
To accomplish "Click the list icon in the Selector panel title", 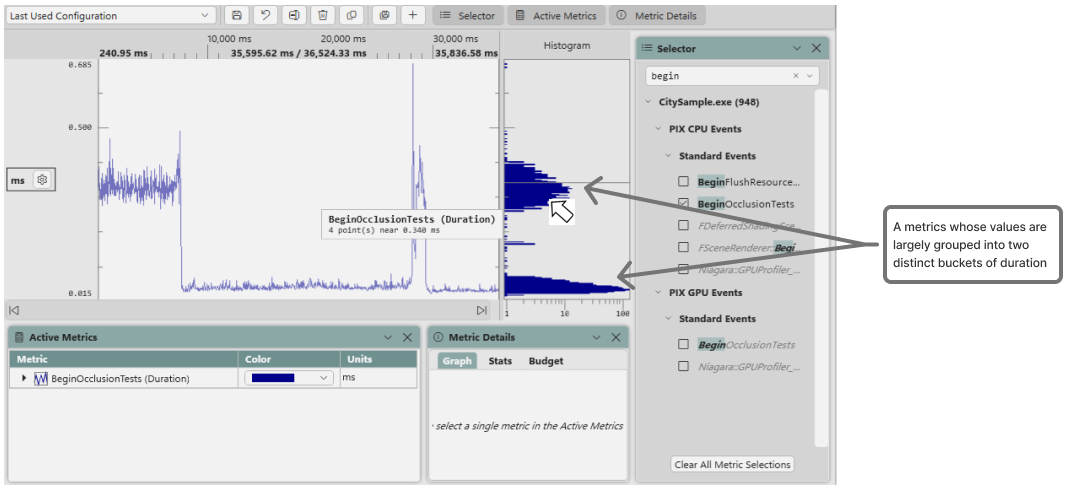I will [647, 48].
